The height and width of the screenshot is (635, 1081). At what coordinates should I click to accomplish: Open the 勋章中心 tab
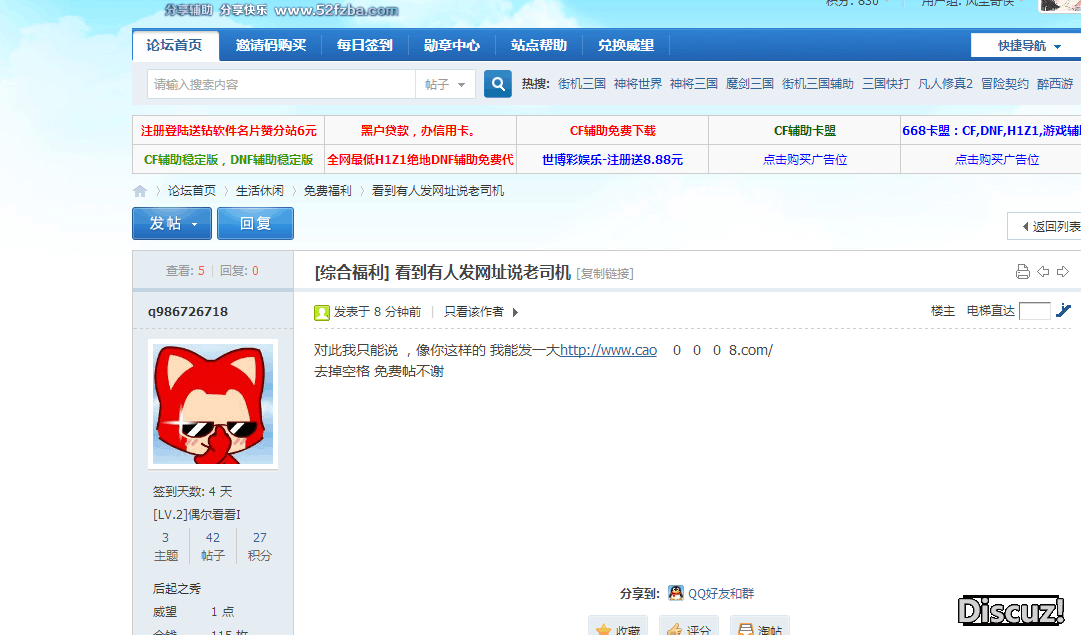pyautogui.click(x=452, y=46)
